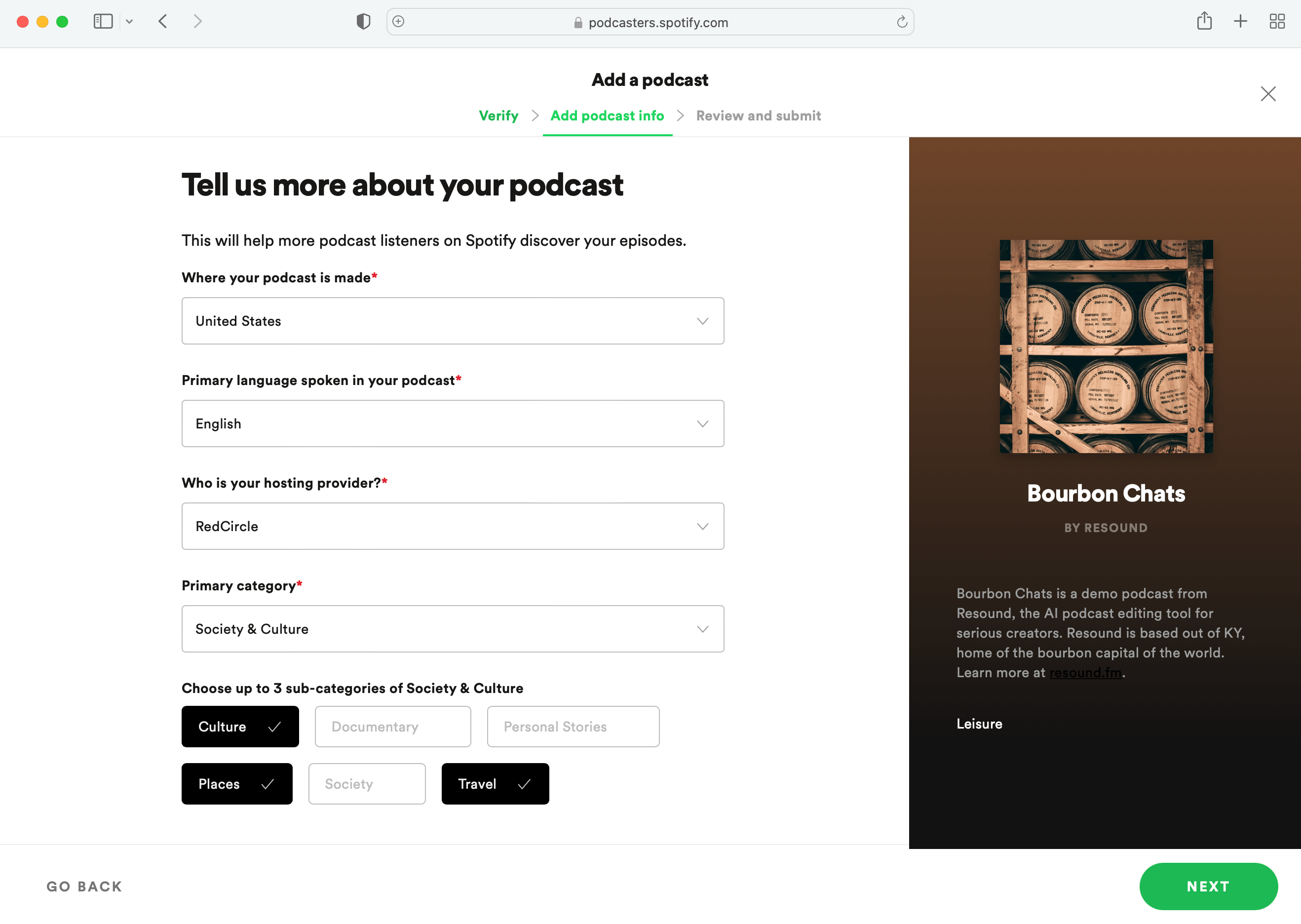Deselect the Places sub-category
Viewport: 1301px width, 924px height.
point(236,783)
